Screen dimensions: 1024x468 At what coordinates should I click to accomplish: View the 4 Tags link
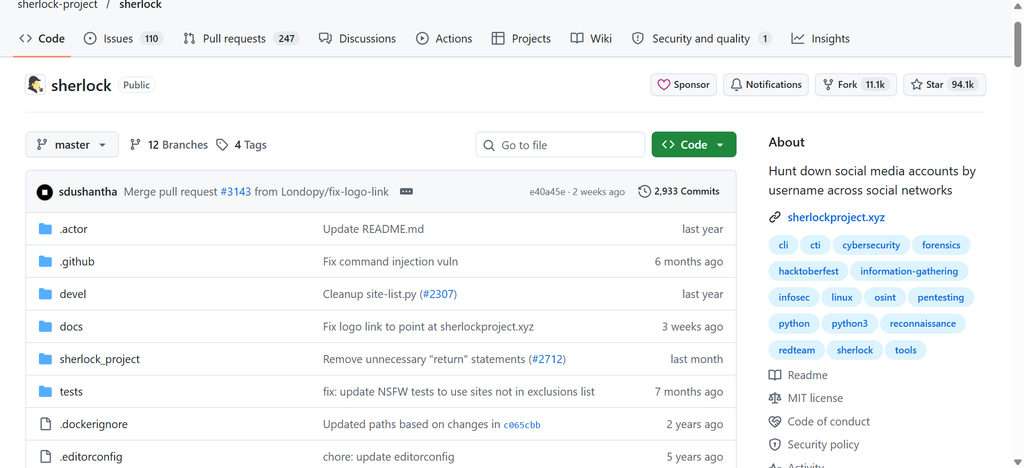point(241,145)
